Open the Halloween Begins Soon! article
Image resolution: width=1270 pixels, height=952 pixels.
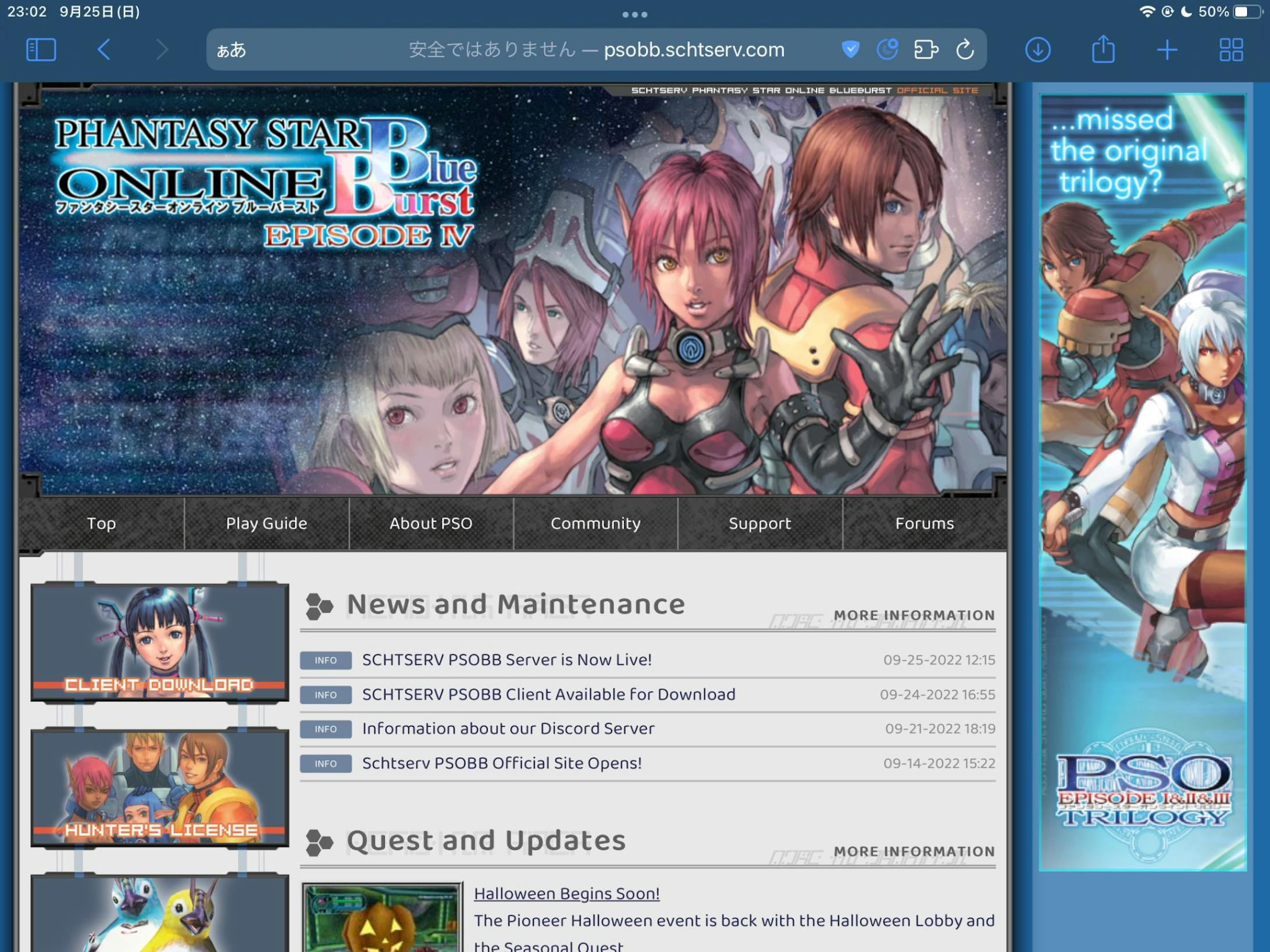[x=566, y=893]
